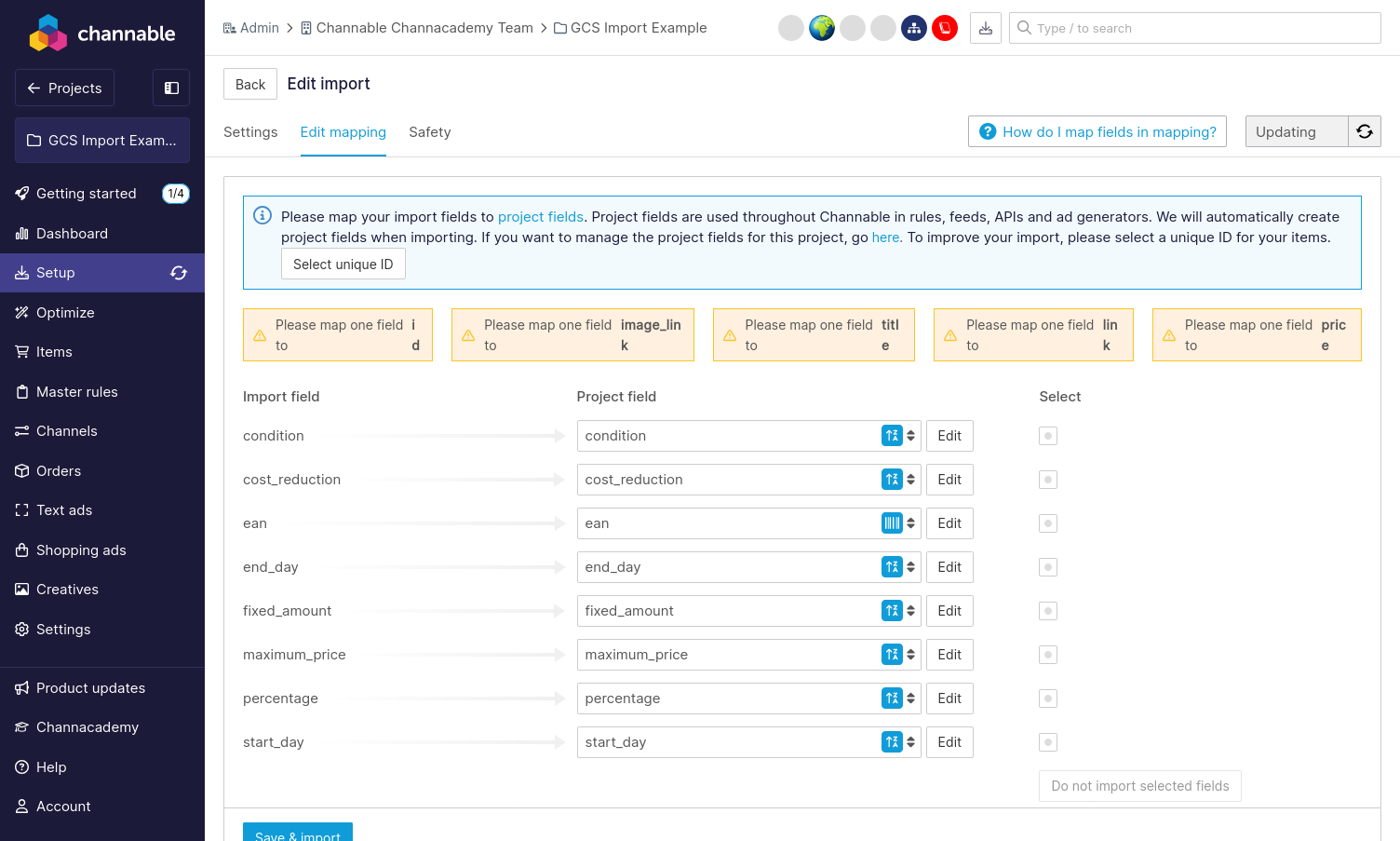The width and height of the screenshot is (1400, 841).
Task: Click the refresh icon beside Updating
Action: click(1365, 131)
